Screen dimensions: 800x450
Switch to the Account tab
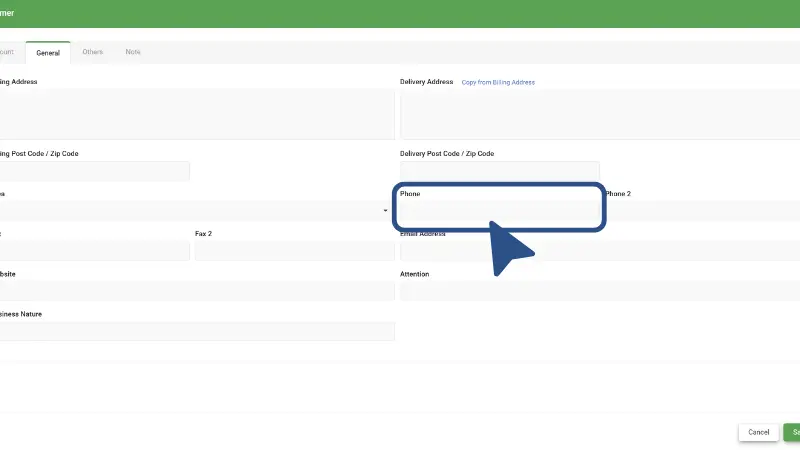pos(6,52)
